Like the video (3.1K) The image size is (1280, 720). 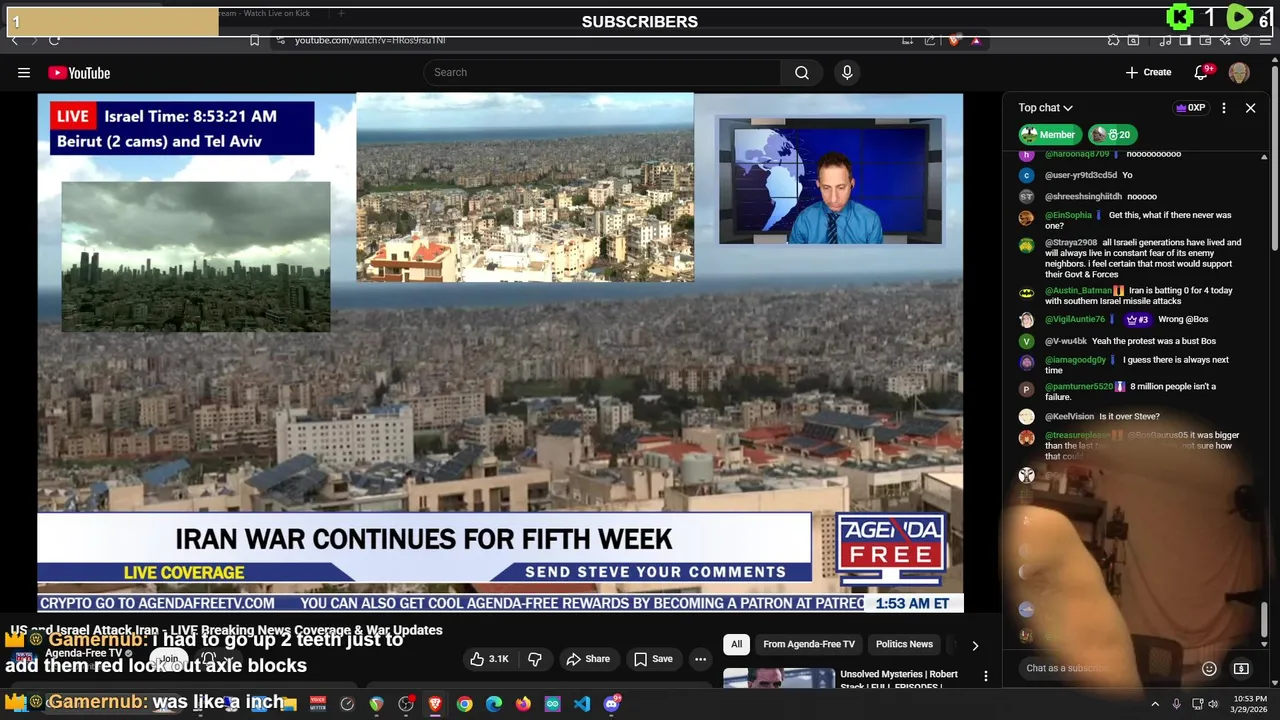pos(490,659)
